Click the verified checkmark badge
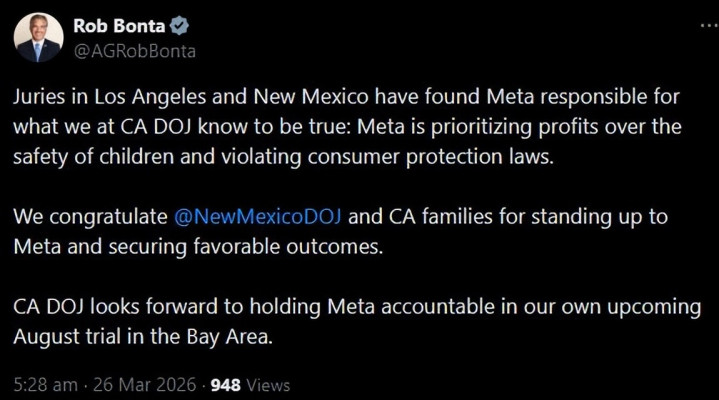Image resolution: width=719 pixels, height=400 pixels. click(x=181, y=27)
